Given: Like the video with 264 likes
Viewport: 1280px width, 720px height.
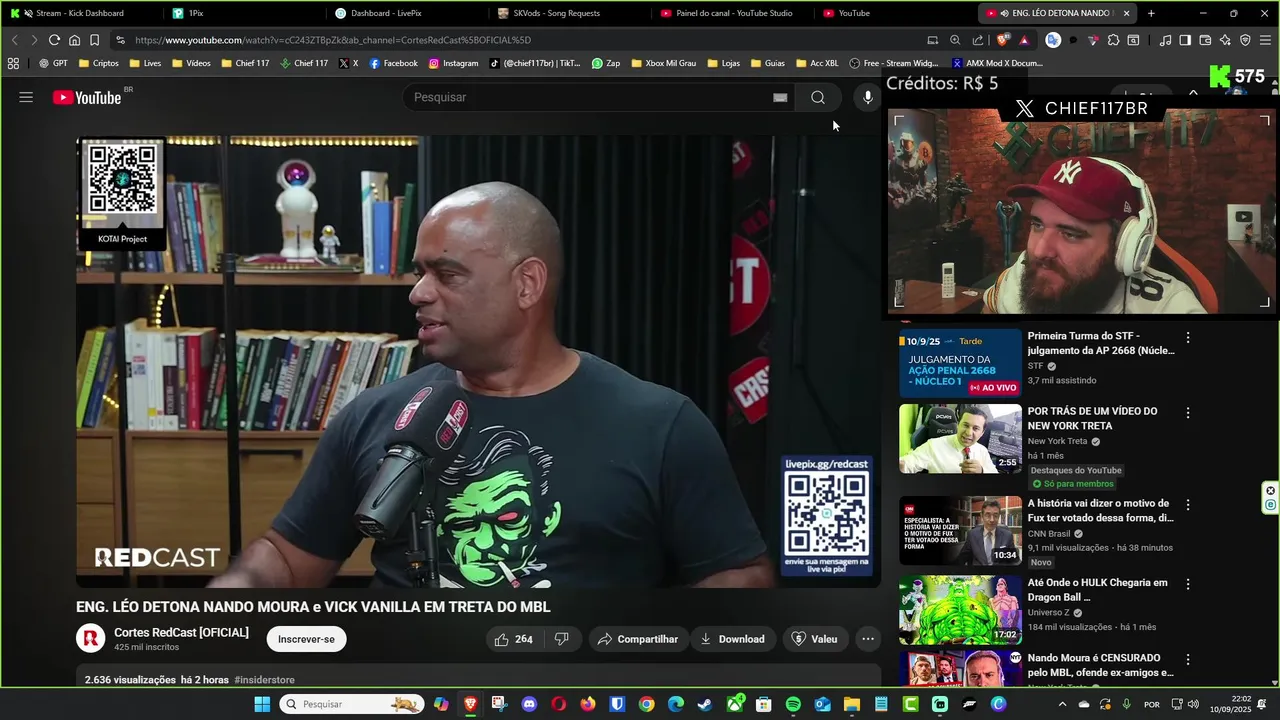Looking at the screenshot, I should pos(513,639).
